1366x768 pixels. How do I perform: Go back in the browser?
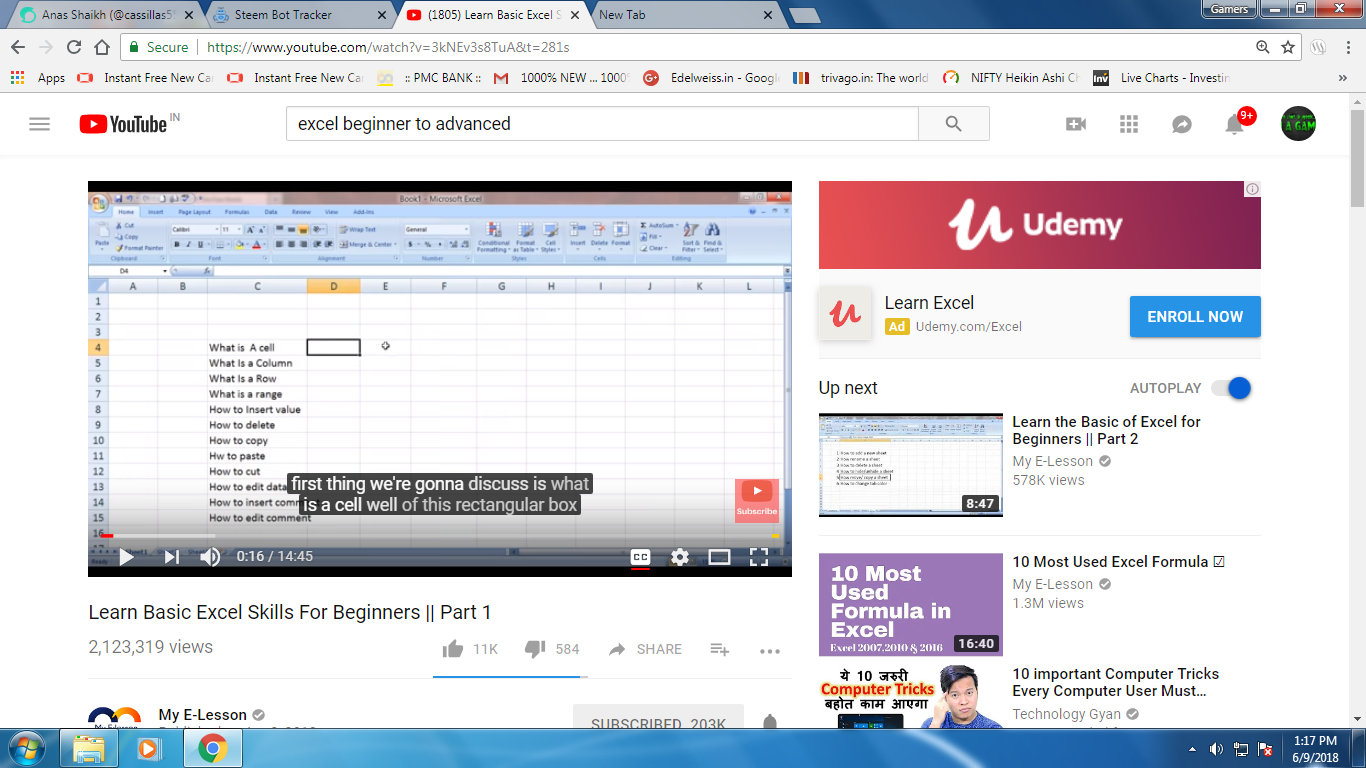click(x=17, y=47)
